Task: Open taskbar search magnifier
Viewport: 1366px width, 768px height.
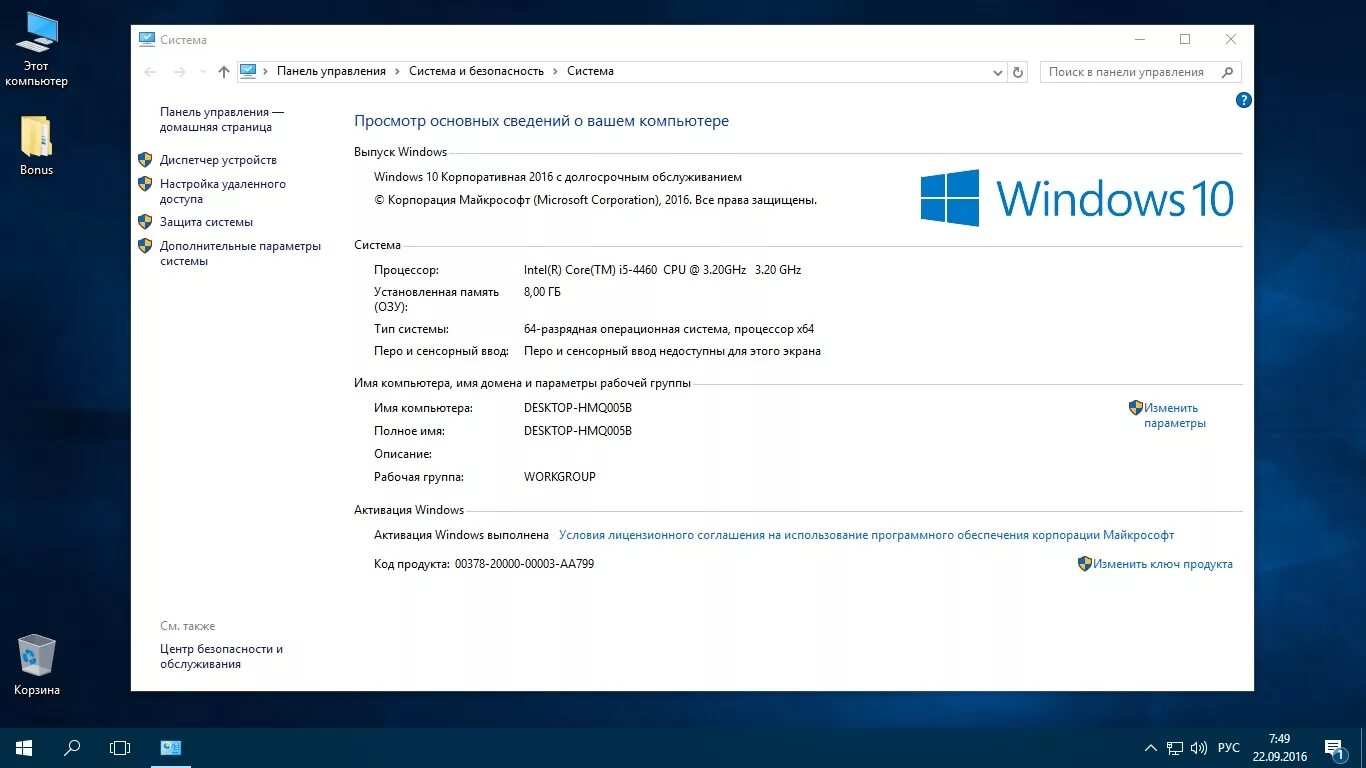Action: (x=72, y=748)
